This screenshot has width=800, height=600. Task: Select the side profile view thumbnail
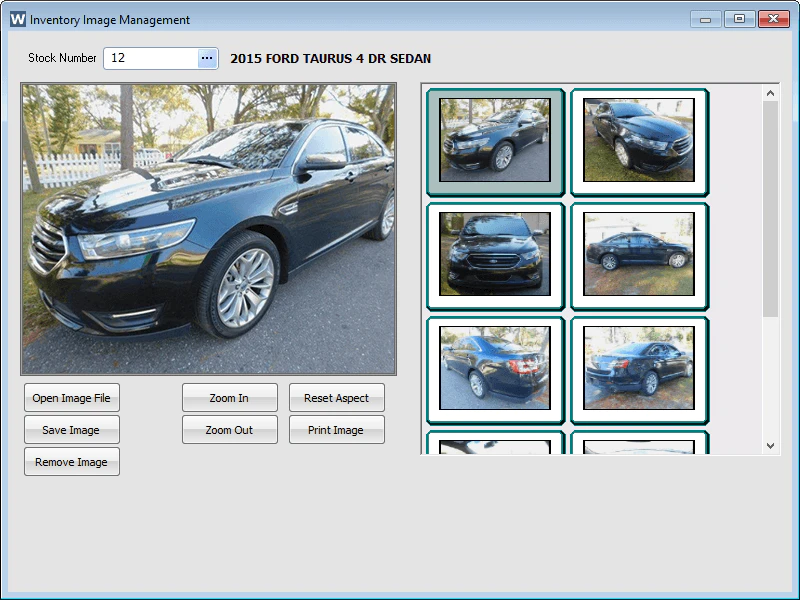click(639, 256)
